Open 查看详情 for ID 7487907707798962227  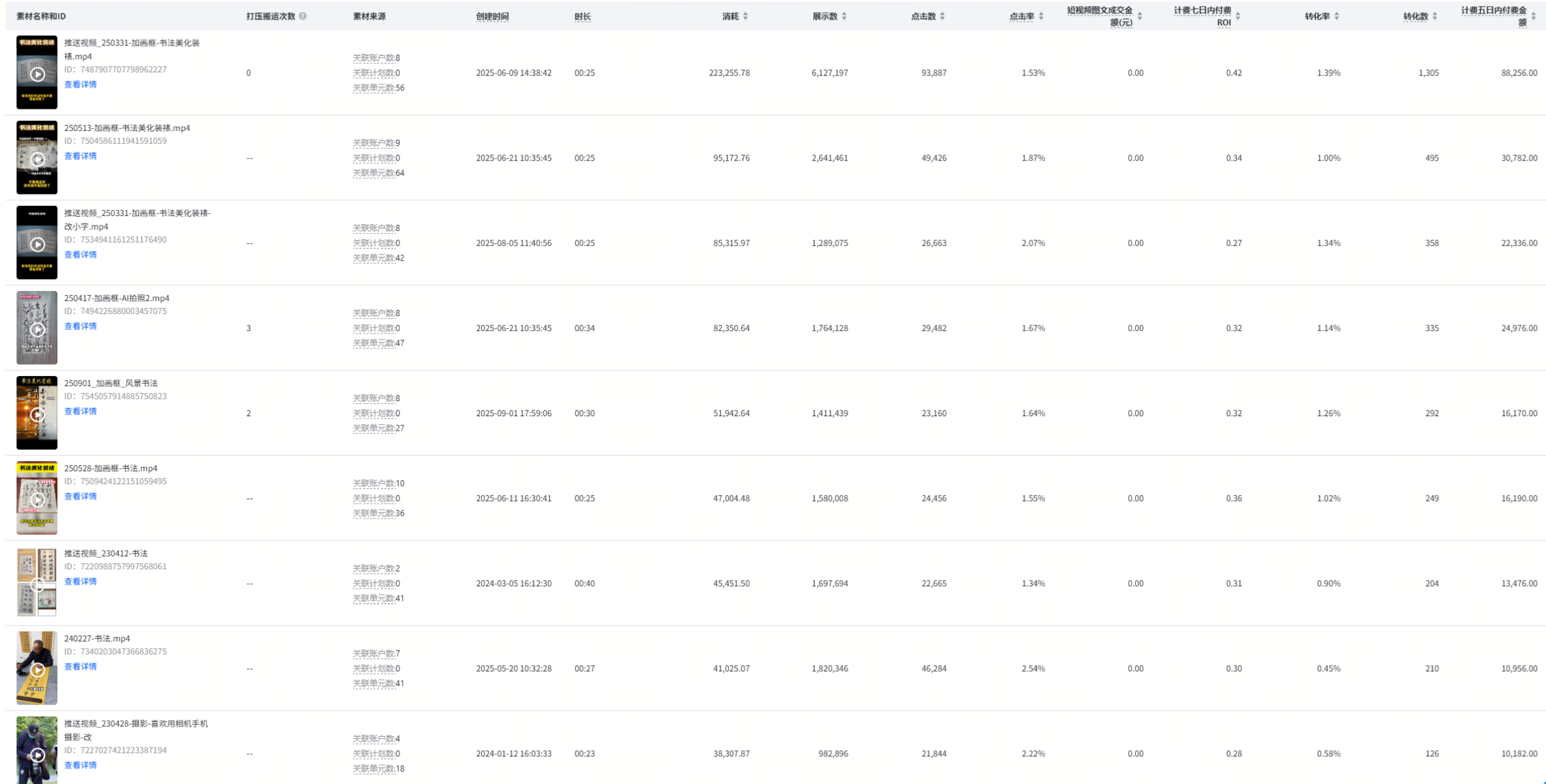point(80,84)
